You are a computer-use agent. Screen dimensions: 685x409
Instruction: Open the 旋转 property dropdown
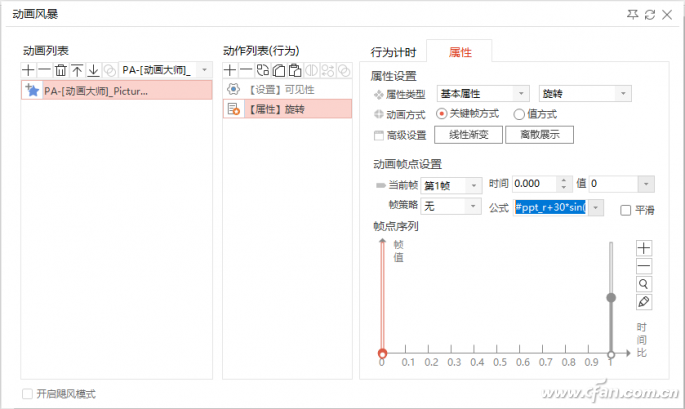623,94
